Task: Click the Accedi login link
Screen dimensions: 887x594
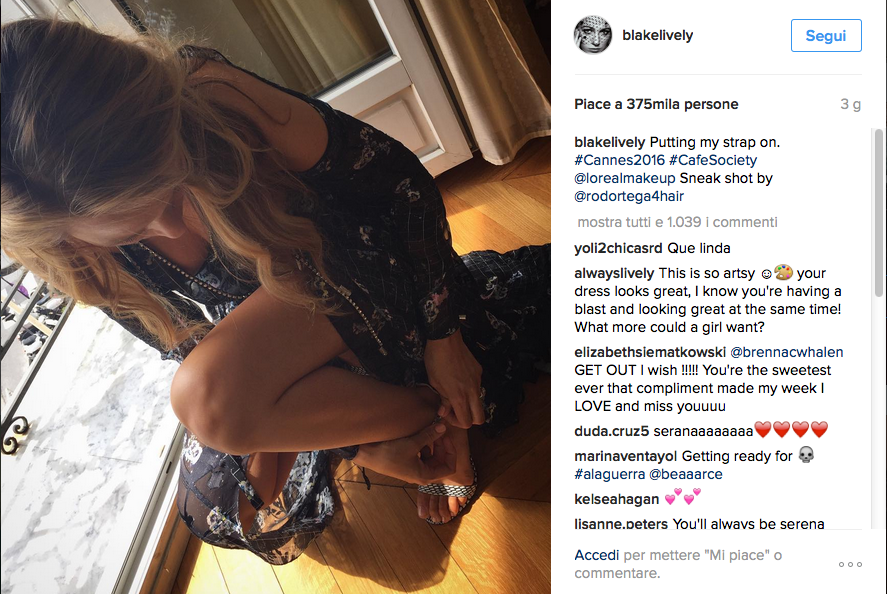Action: (x=596, y=555)
